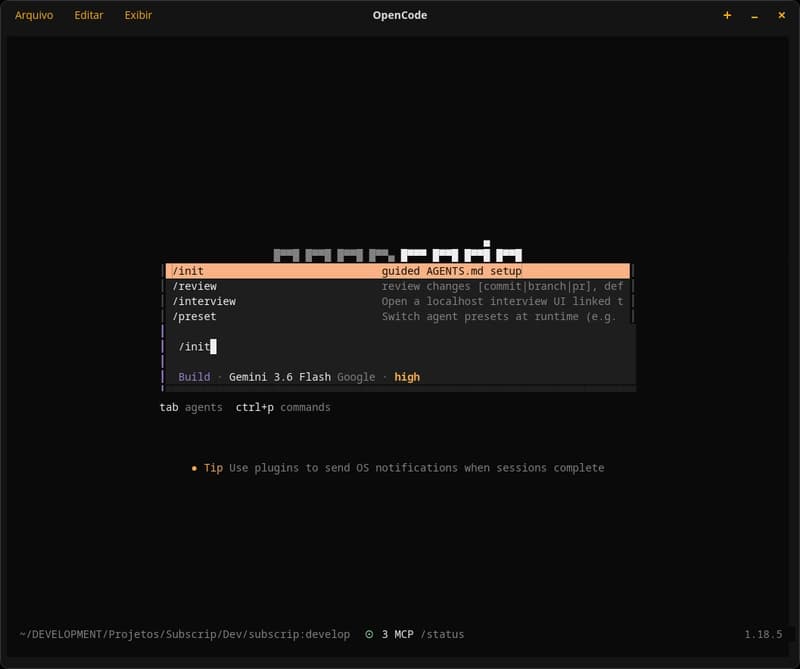The image size is (800, 669).
Task: Choose the /review command from list
Action: [398, 286]
